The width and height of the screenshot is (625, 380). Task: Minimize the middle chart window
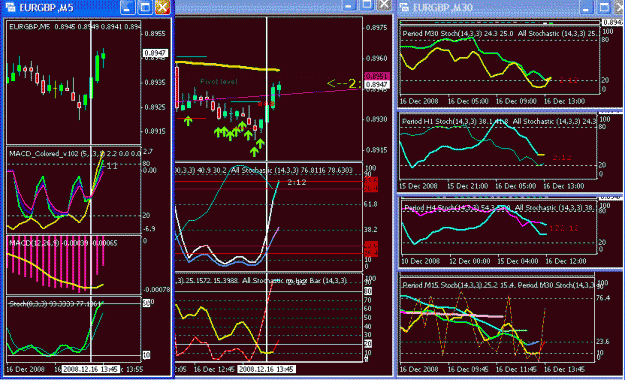(348, 5)
